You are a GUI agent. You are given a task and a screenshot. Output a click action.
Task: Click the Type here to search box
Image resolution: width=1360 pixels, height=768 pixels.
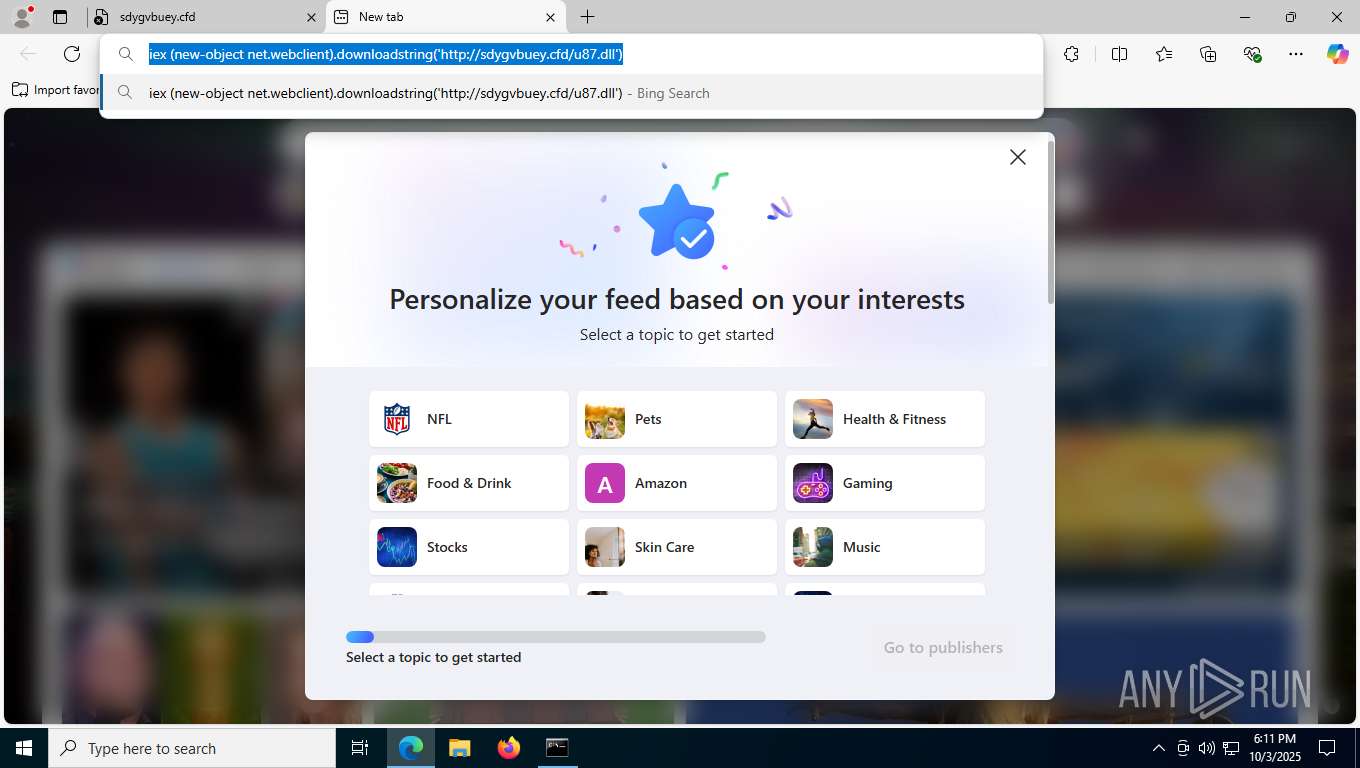(x=192, y=748)
